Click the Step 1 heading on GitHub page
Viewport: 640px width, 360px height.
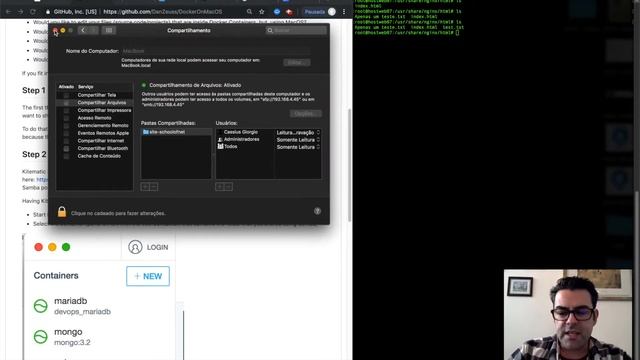(34, 90)
